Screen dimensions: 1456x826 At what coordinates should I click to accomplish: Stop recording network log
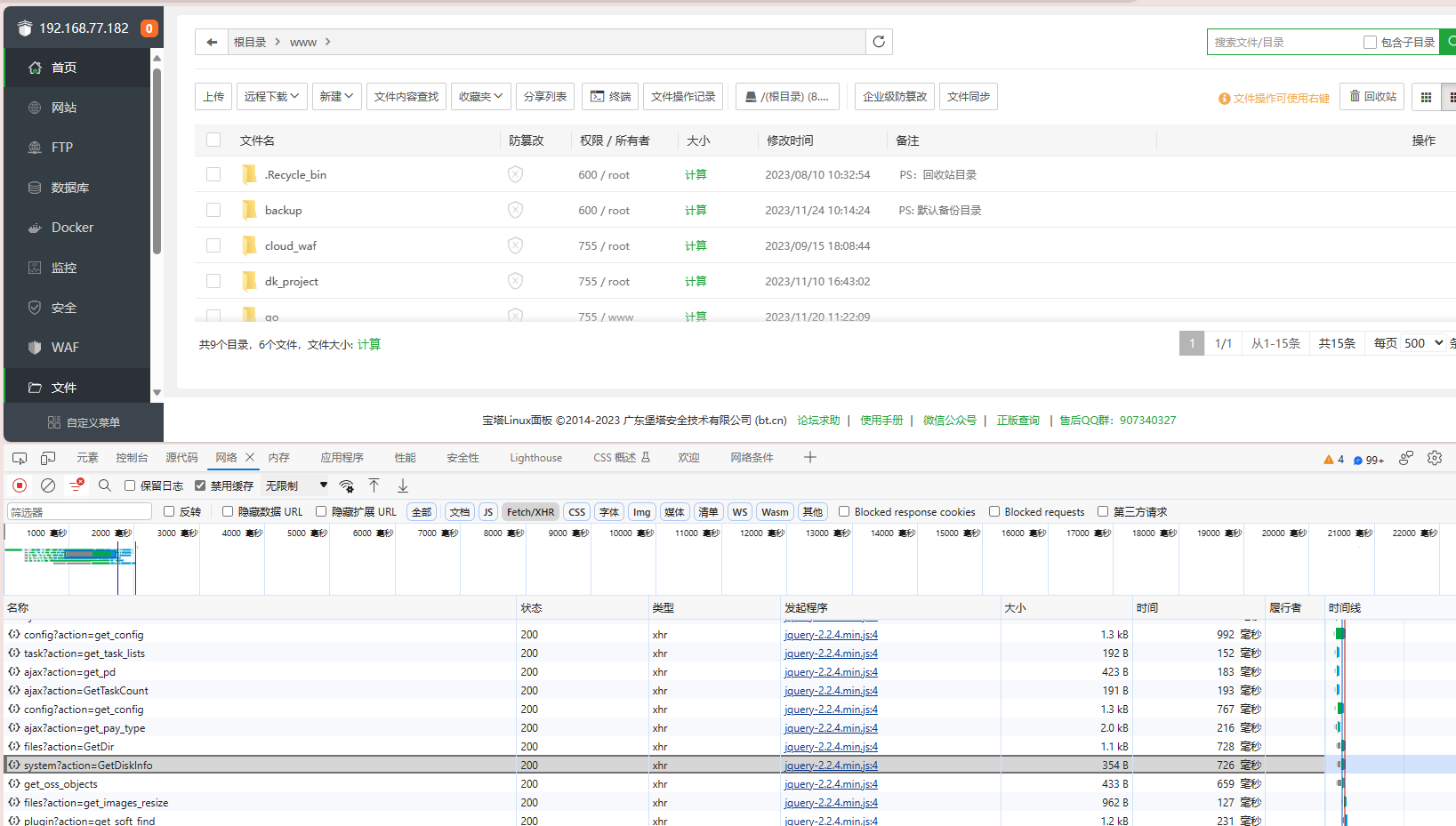pyautogui.click(x=20, y=485)
